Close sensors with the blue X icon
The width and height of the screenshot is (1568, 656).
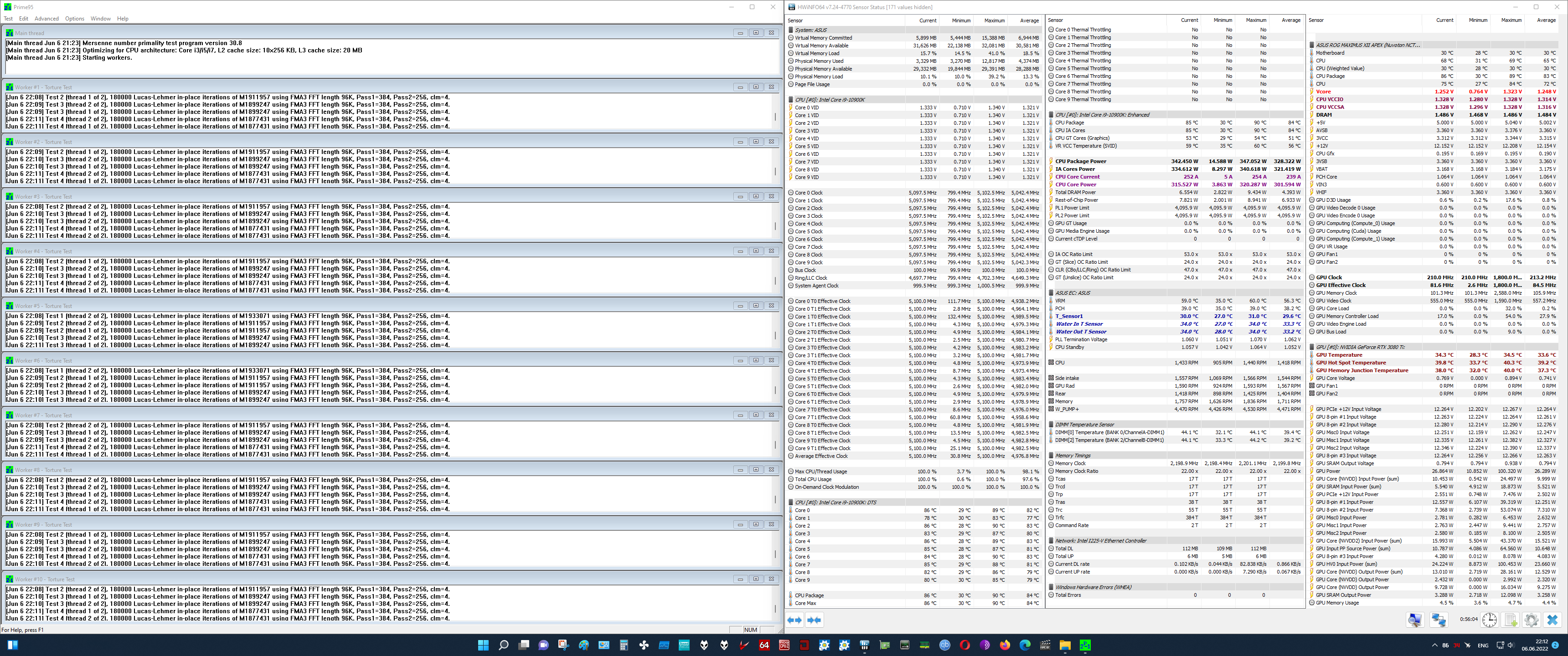pos(1552,620)
